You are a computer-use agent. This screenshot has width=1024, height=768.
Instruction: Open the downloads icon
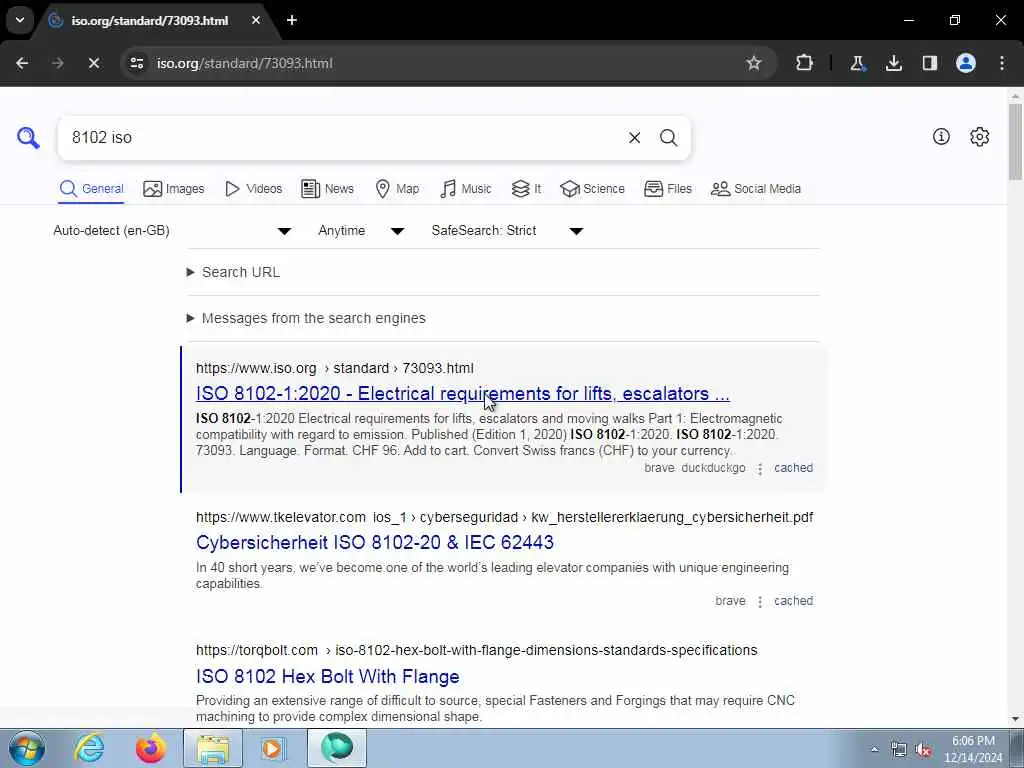coord(894,63)
